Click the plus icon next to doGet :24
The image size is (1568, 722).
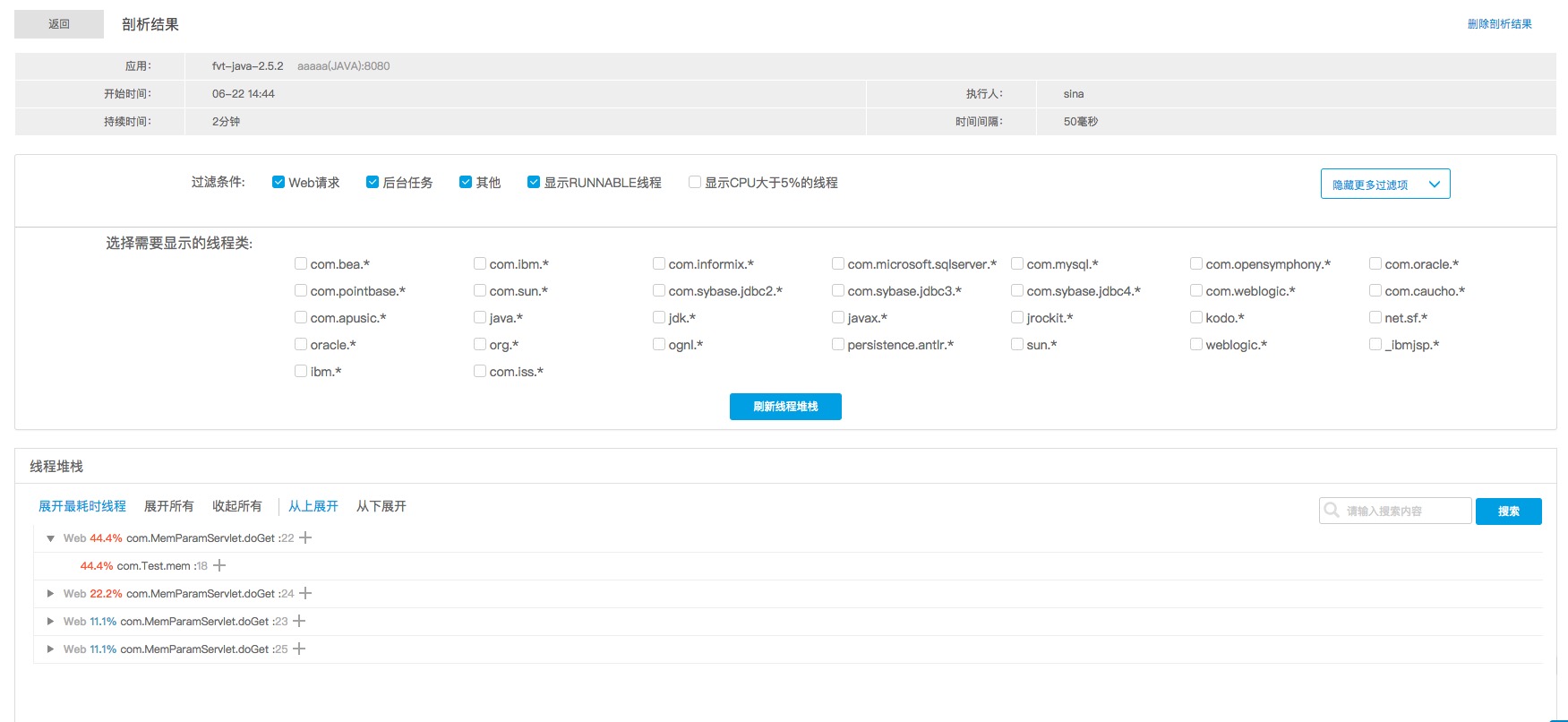305,593
